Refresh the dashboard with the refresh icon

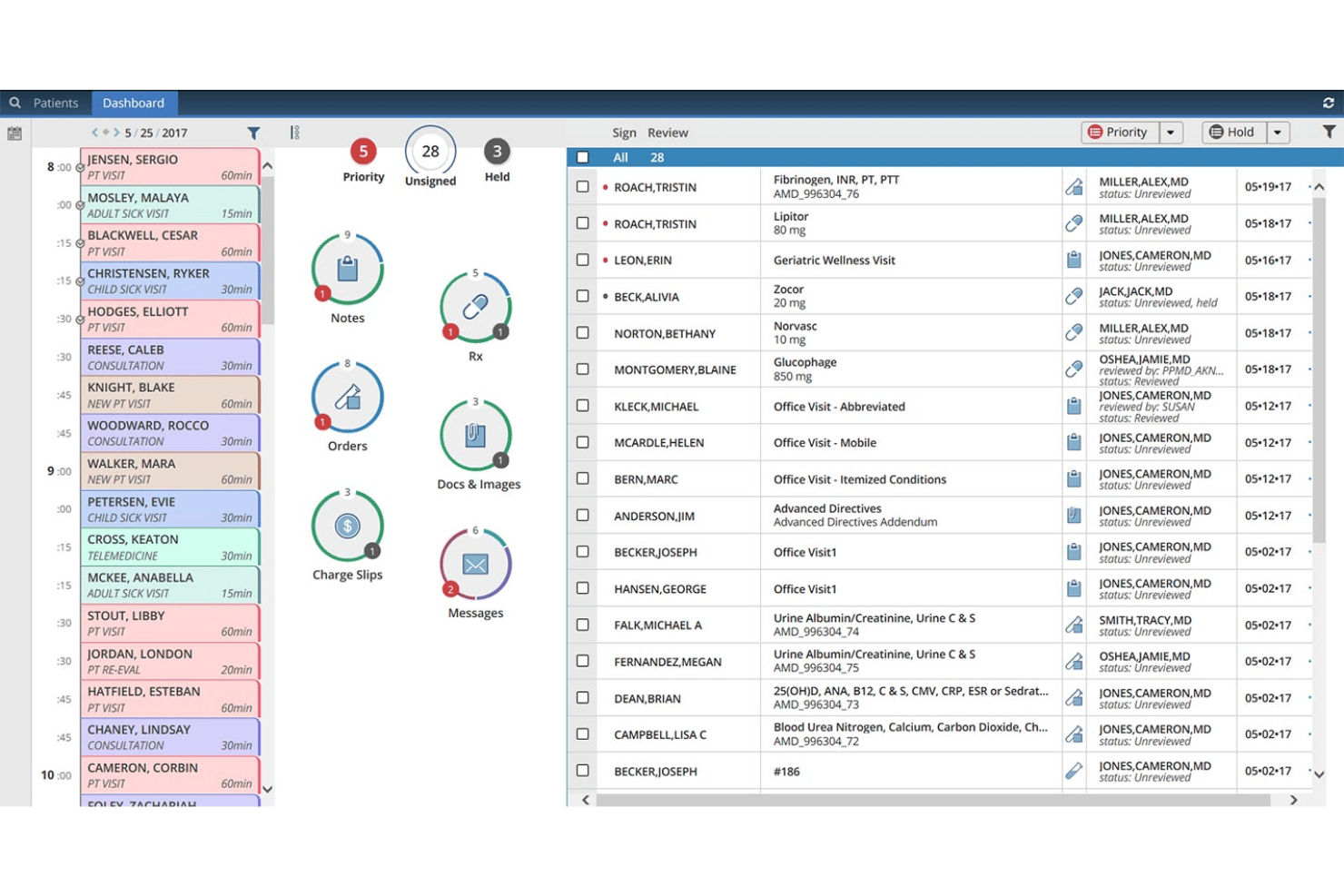tap(1328, 103)
